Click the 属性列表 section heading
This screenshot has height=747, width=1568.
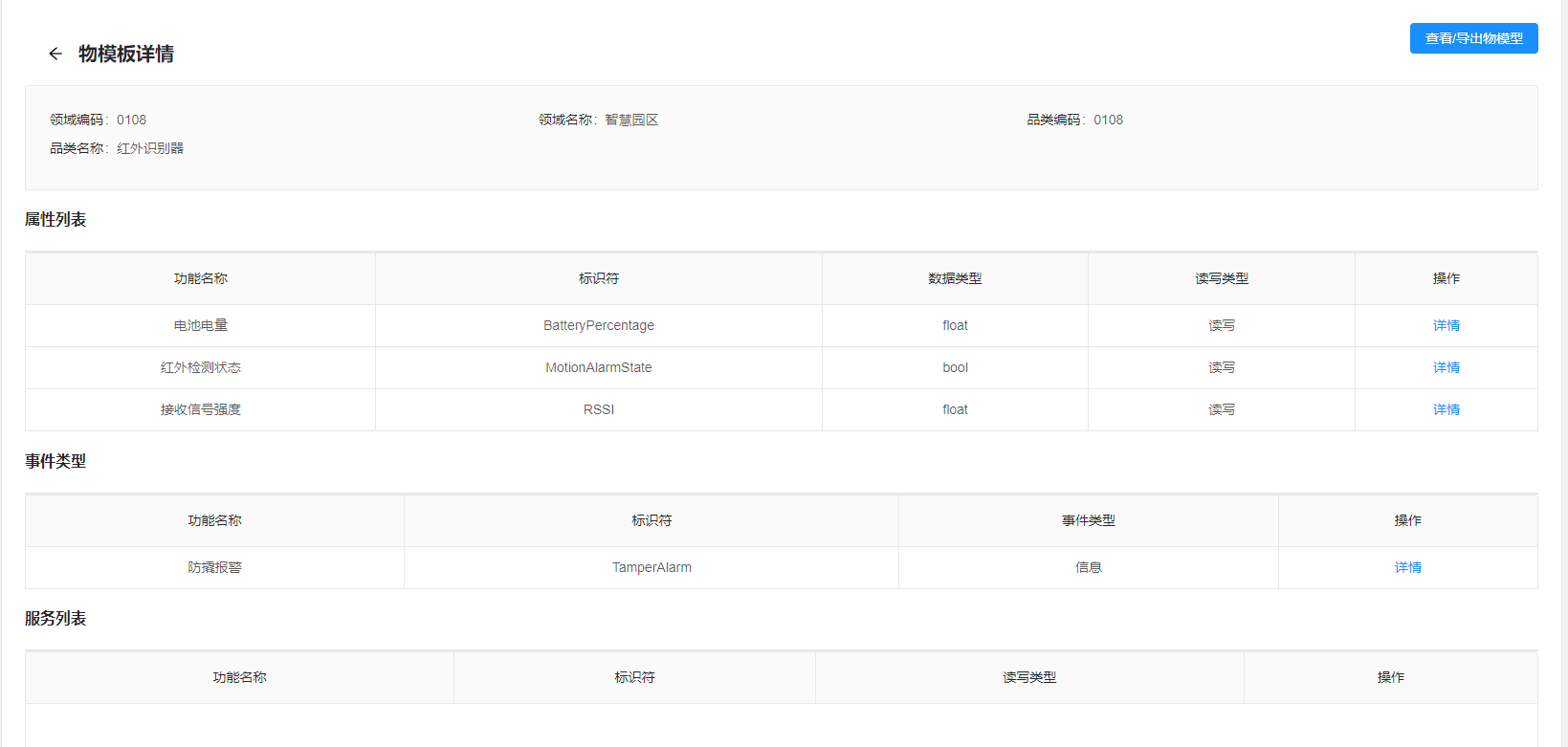55,220
